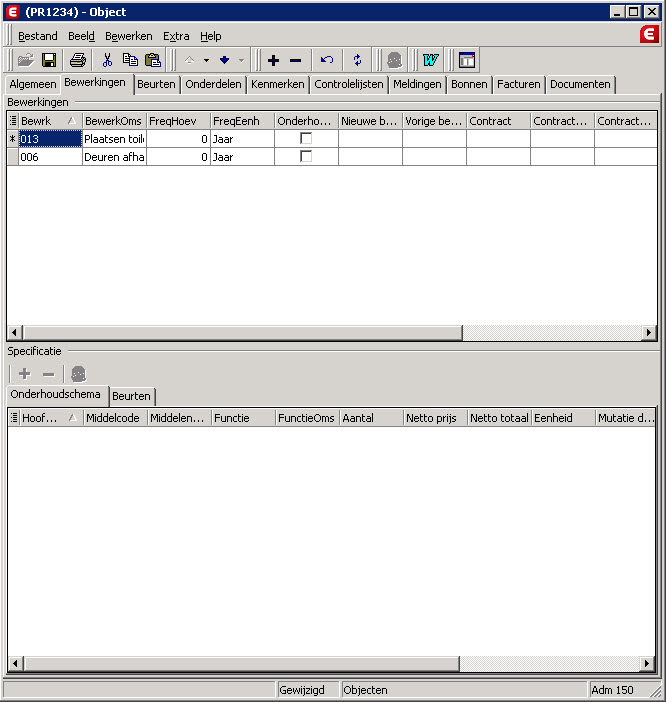Viewport: 666px width, 702px height.
Task: Select the 'Plaatsen toil' description cell
Action: (x=114, y=139)
